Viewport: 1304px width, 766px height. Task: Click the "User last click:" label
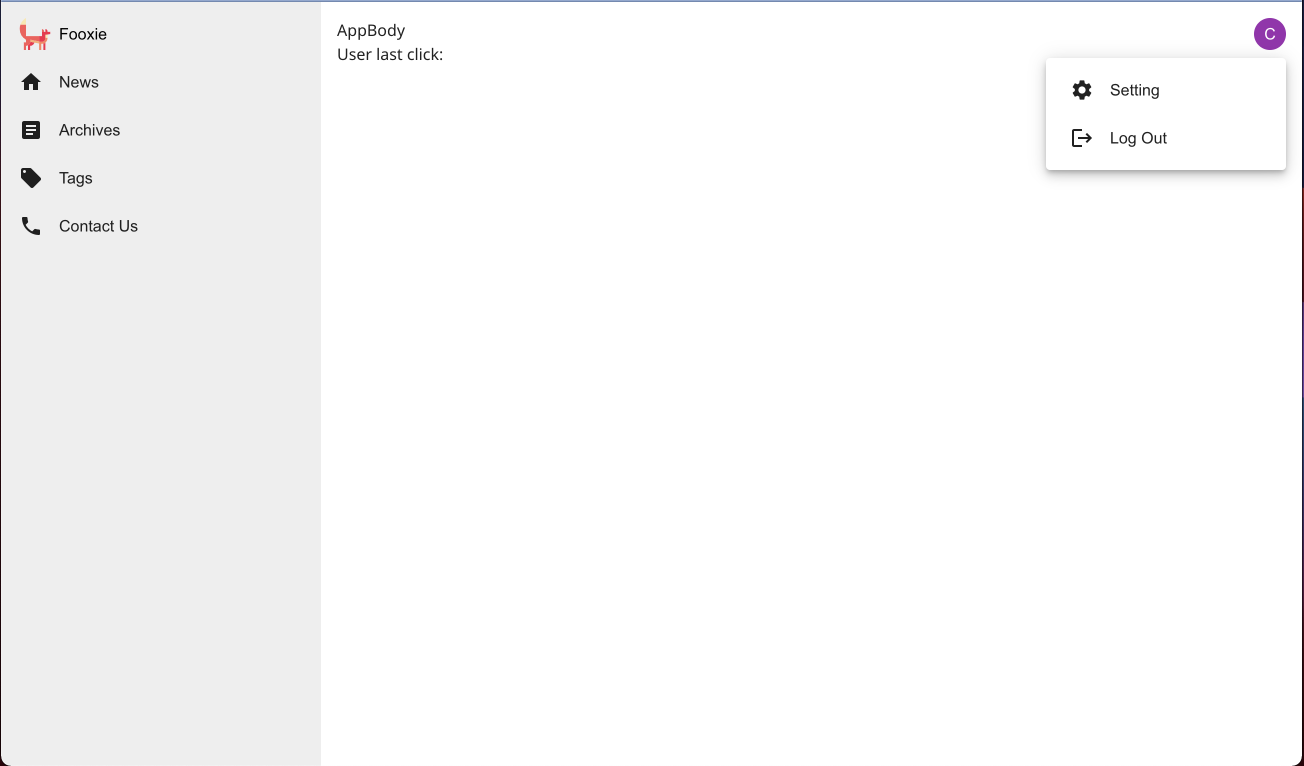pyautogui.click(x=390, y=54)
